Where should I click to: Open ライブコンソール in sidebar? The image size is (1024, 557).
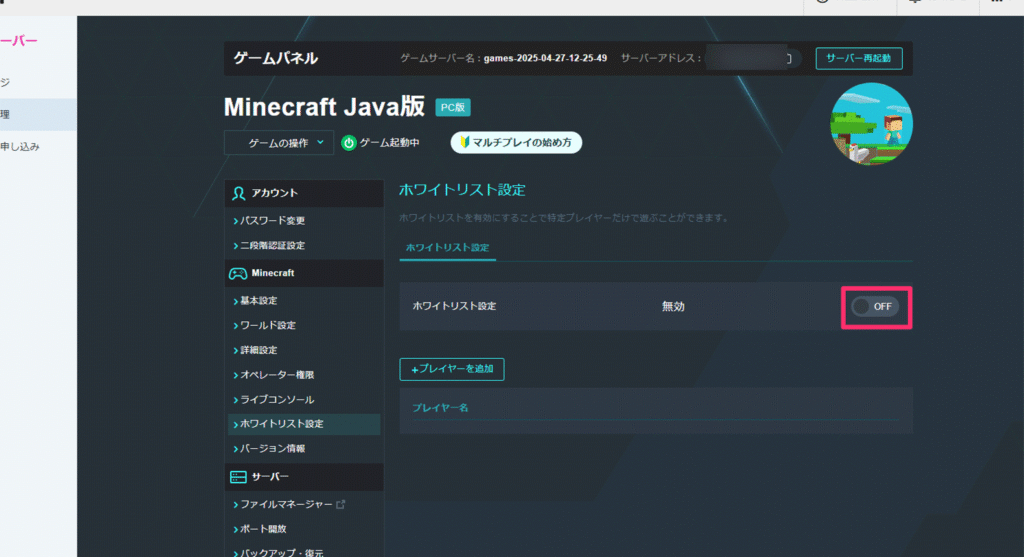[x=277, y=400]
